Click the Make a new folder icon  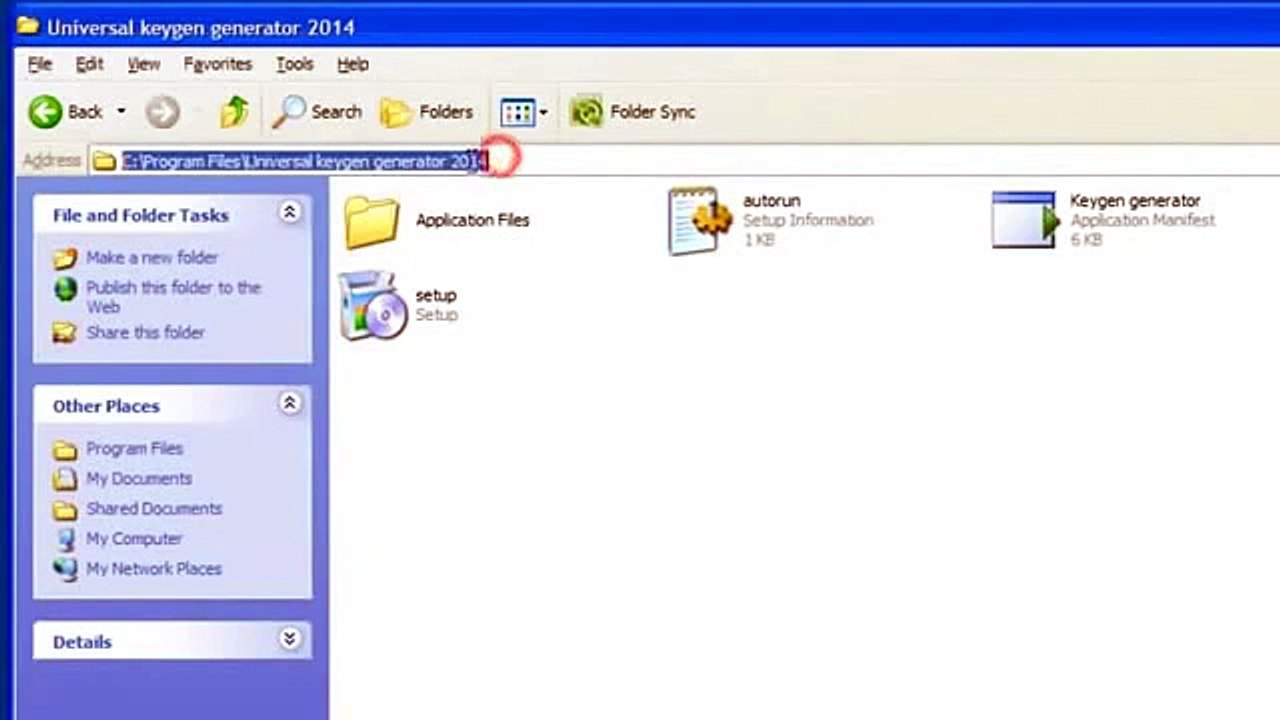pyautogui.click(x=65, y=259)
